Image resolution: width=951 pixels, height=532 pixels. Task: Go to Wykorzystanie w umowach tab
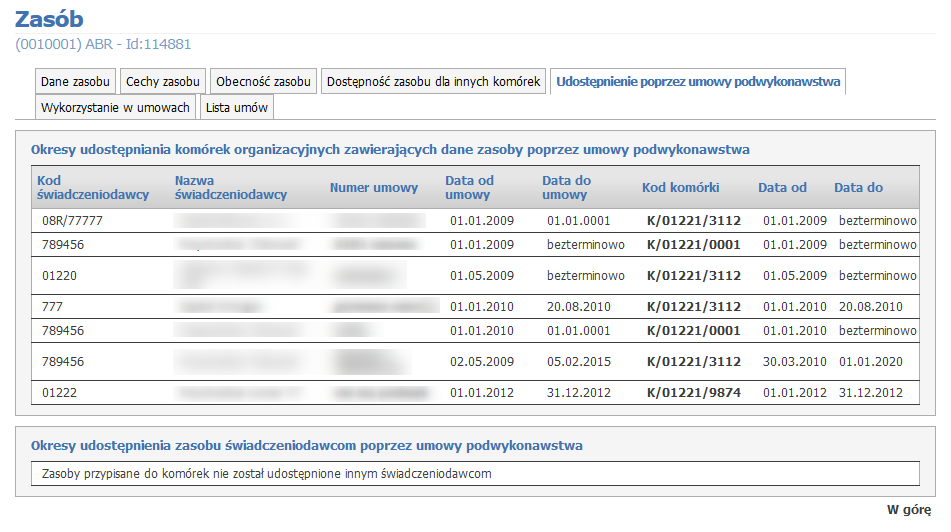tap(116, 107)
